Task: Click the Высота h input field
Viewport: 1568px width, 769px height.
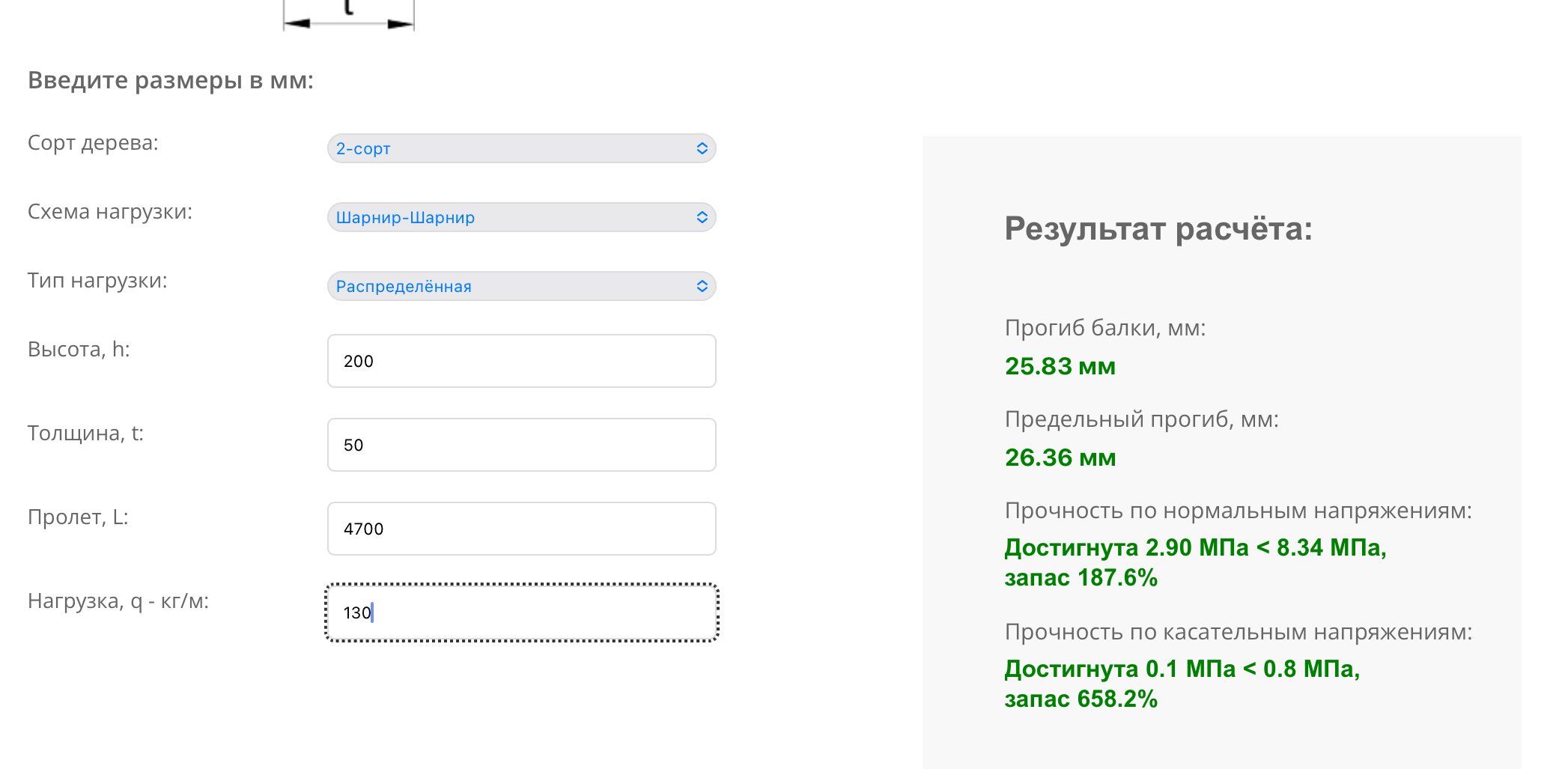Action: click(x=521, y=361)
